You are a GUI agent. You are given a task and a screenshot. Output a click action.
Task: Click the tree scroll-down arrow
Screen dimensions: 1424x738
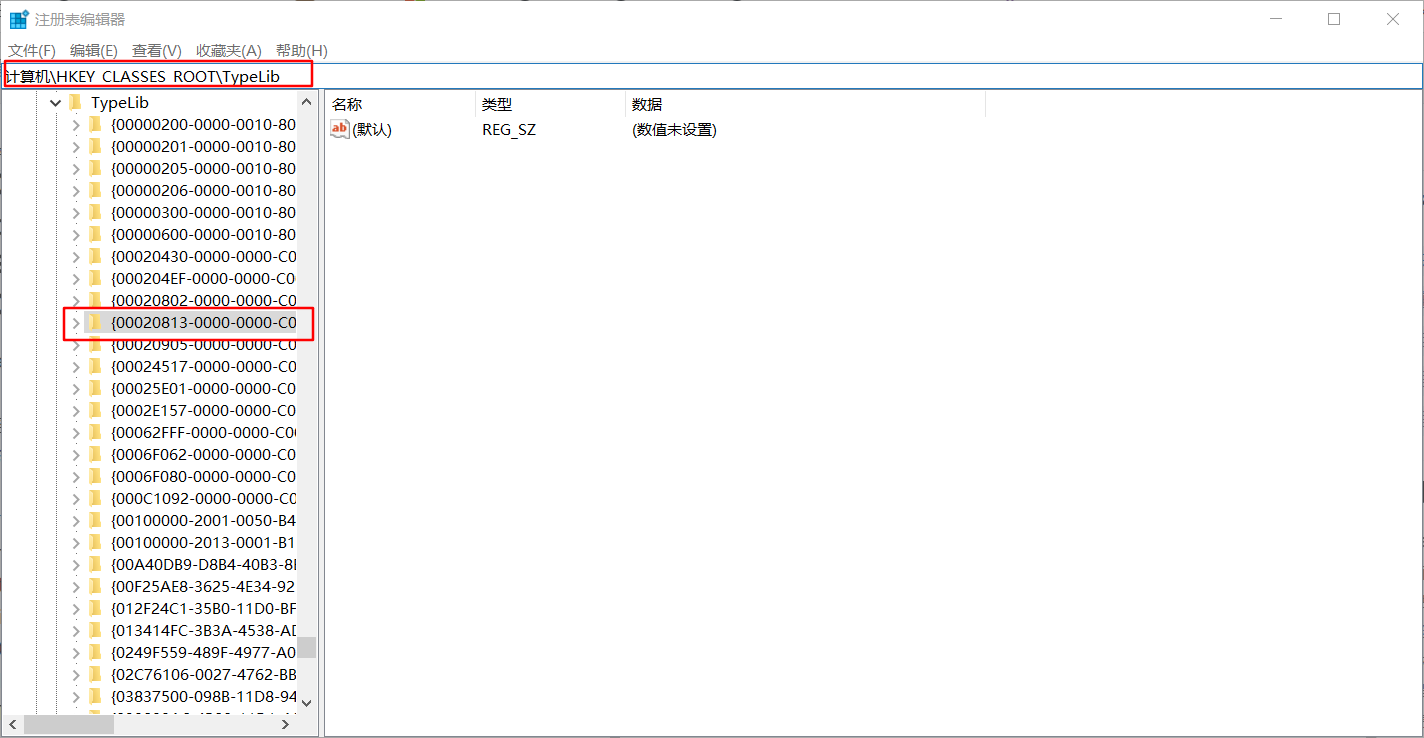pos(307,702)
